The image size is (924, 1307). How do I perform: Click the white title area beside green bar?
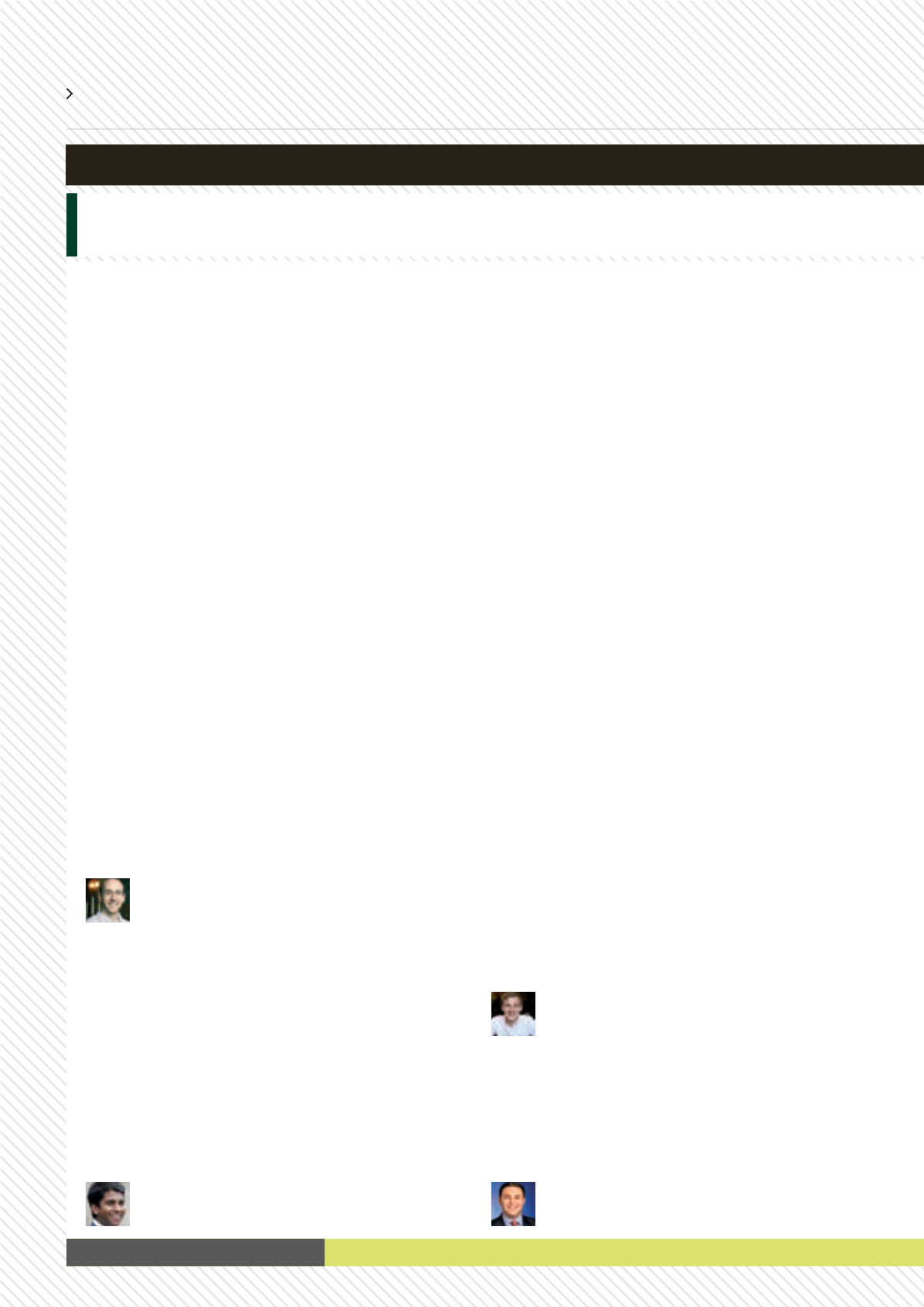coord(501,224)
